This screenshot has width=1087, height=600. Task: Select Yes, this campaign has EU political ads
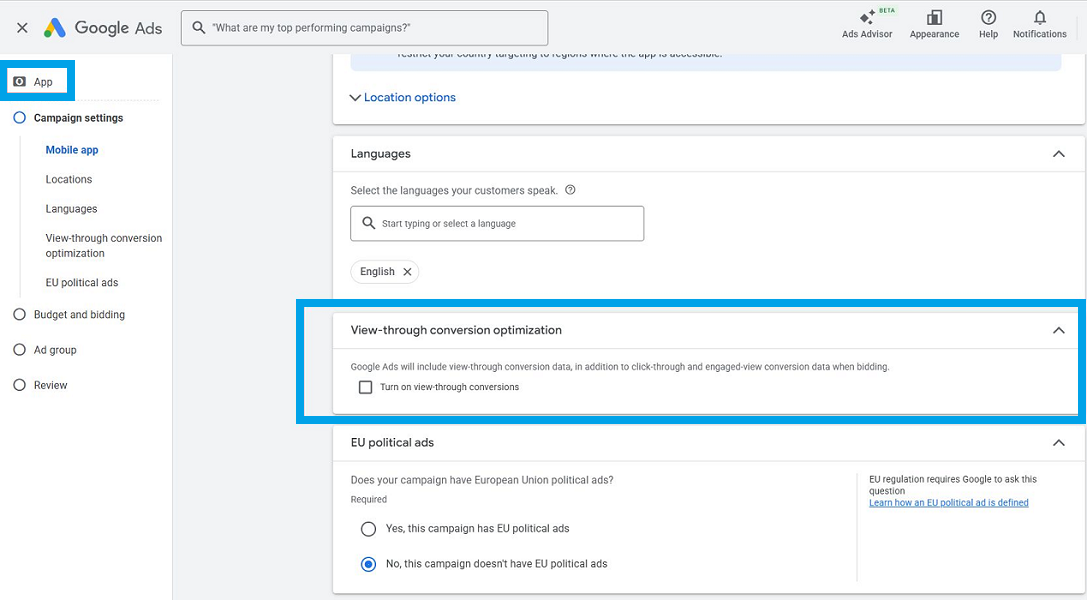369,529
